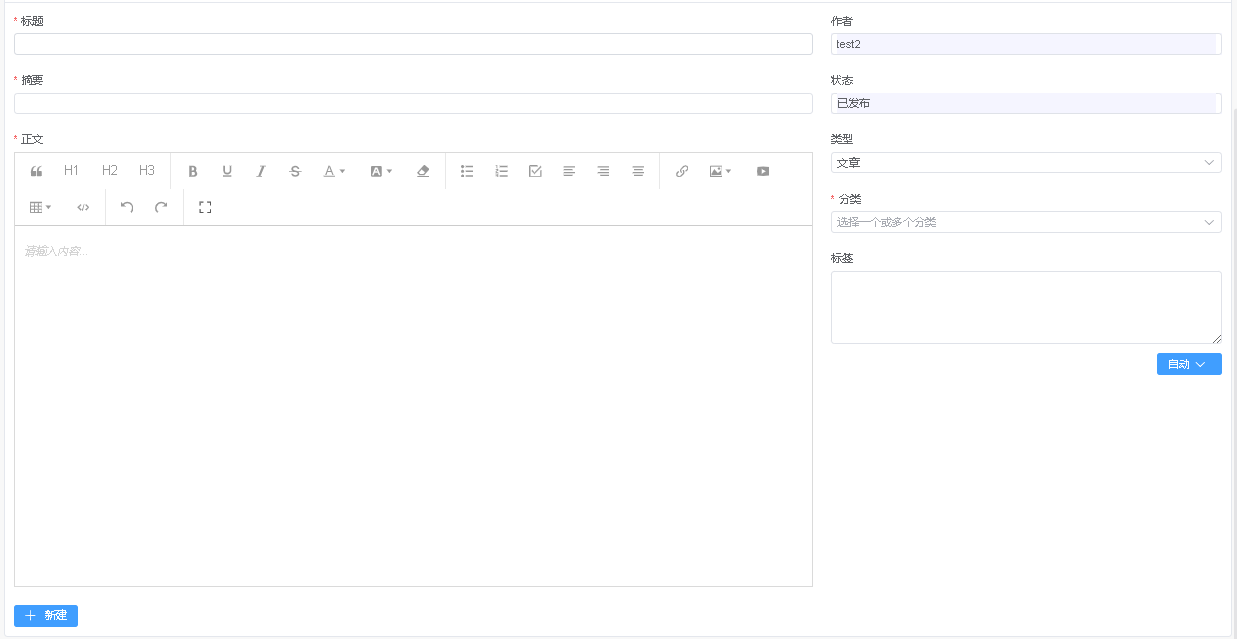Expand the table insertion dropdown
The width and height of the screenshot is (1237, 639).
tap(38, 206)
